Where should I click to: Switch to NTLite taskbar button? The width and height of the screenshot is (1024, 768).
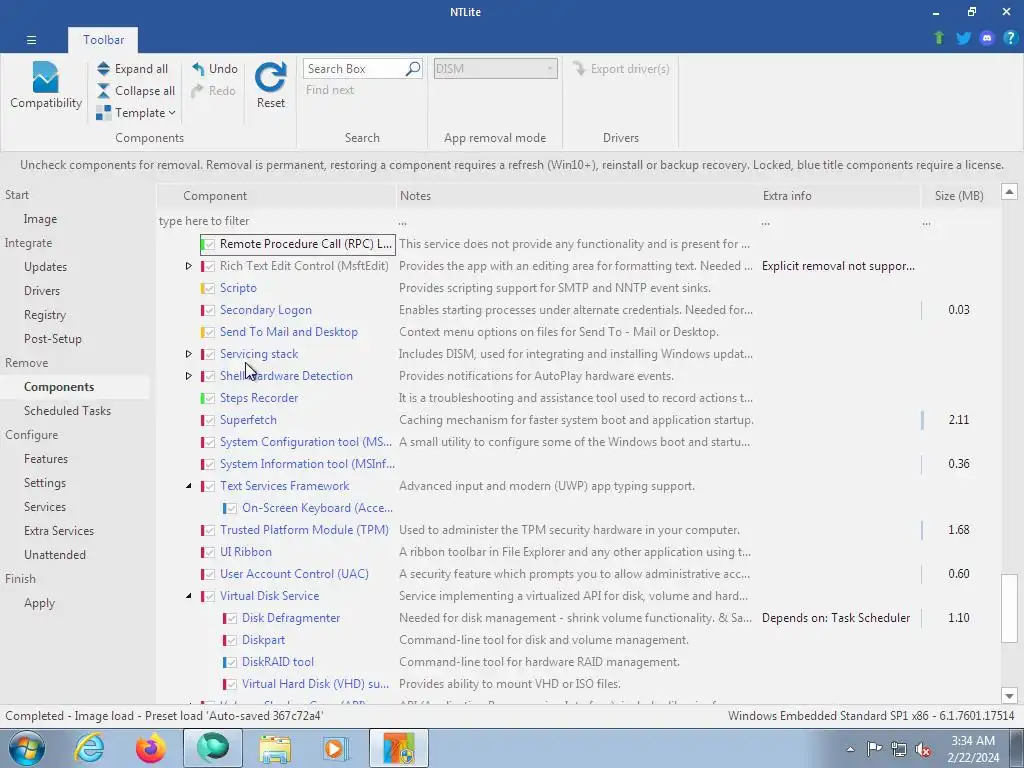tap(399, 748)
